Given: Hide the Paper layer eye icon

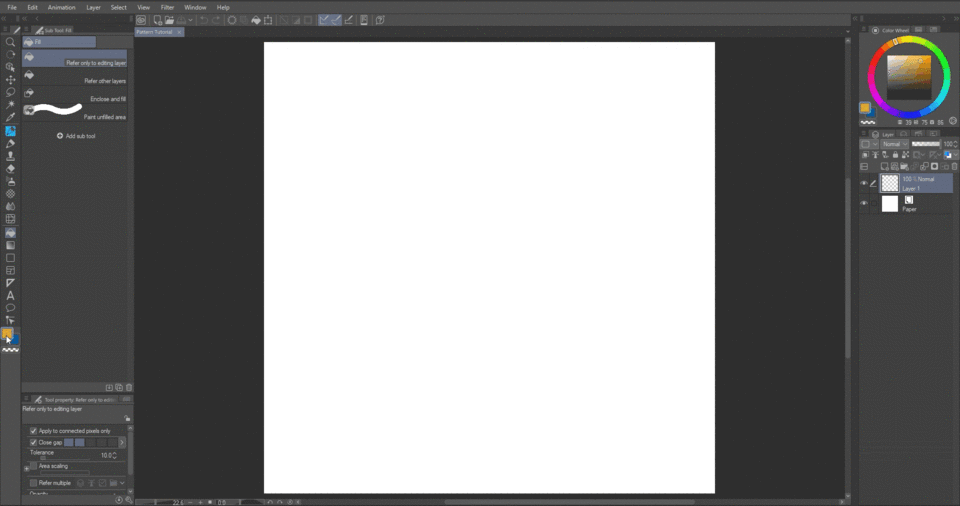Looking at the screenshot, I should 864,203.
